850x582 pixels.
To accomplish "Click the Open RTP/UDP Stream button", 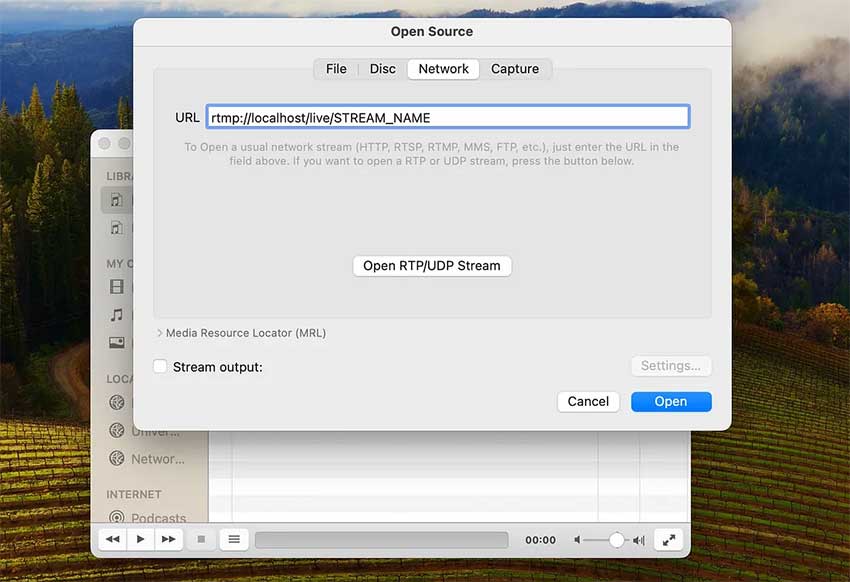I will [x=432, y=266].
